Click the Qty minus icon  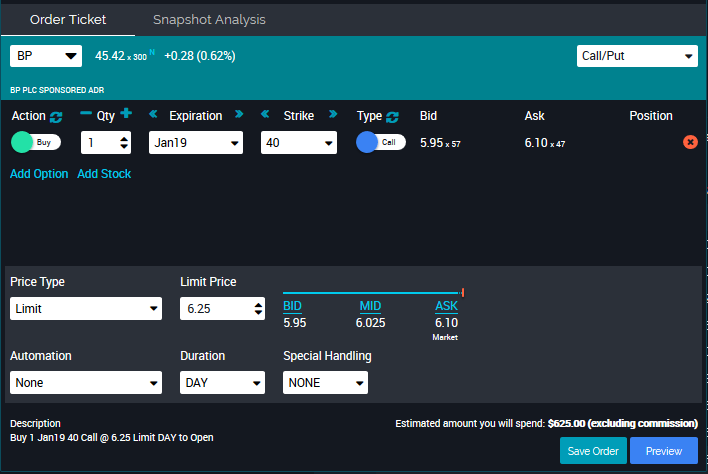point(86,115)
